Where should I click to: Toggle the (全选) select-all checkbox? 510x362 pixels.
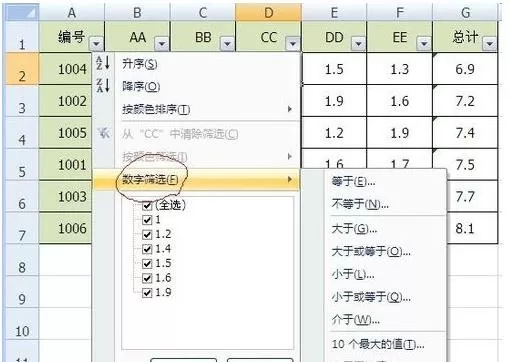147,205
